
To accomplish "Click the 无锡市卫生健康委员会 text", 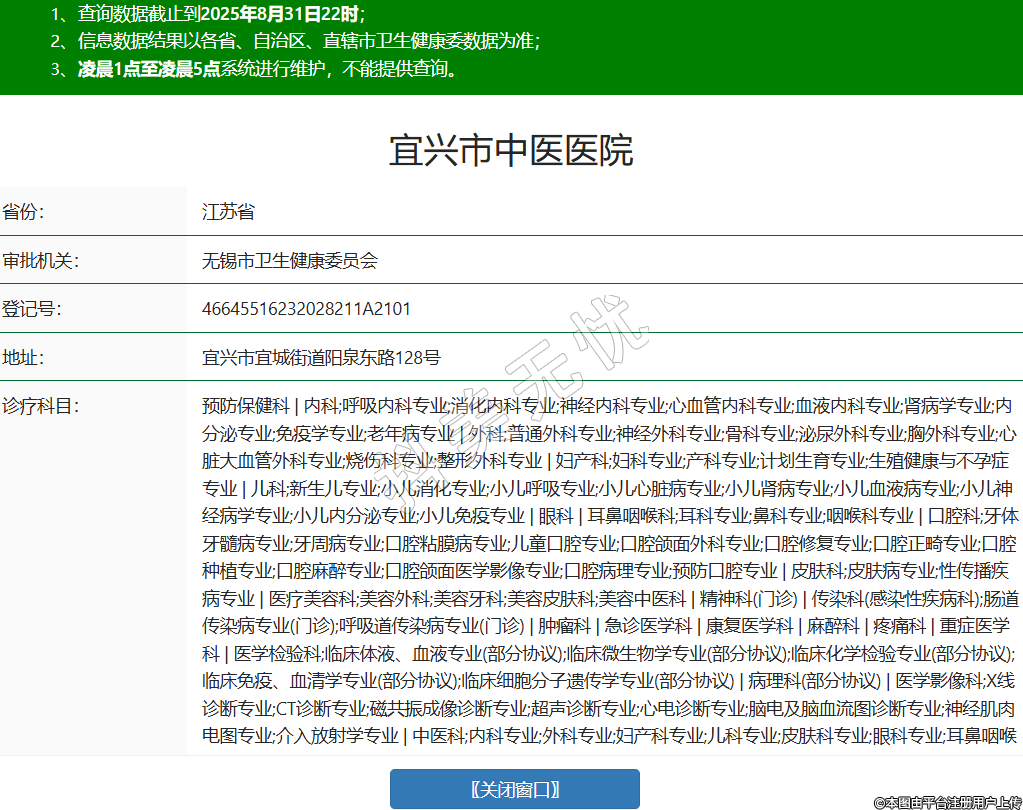I will click(x=290, y=261).
